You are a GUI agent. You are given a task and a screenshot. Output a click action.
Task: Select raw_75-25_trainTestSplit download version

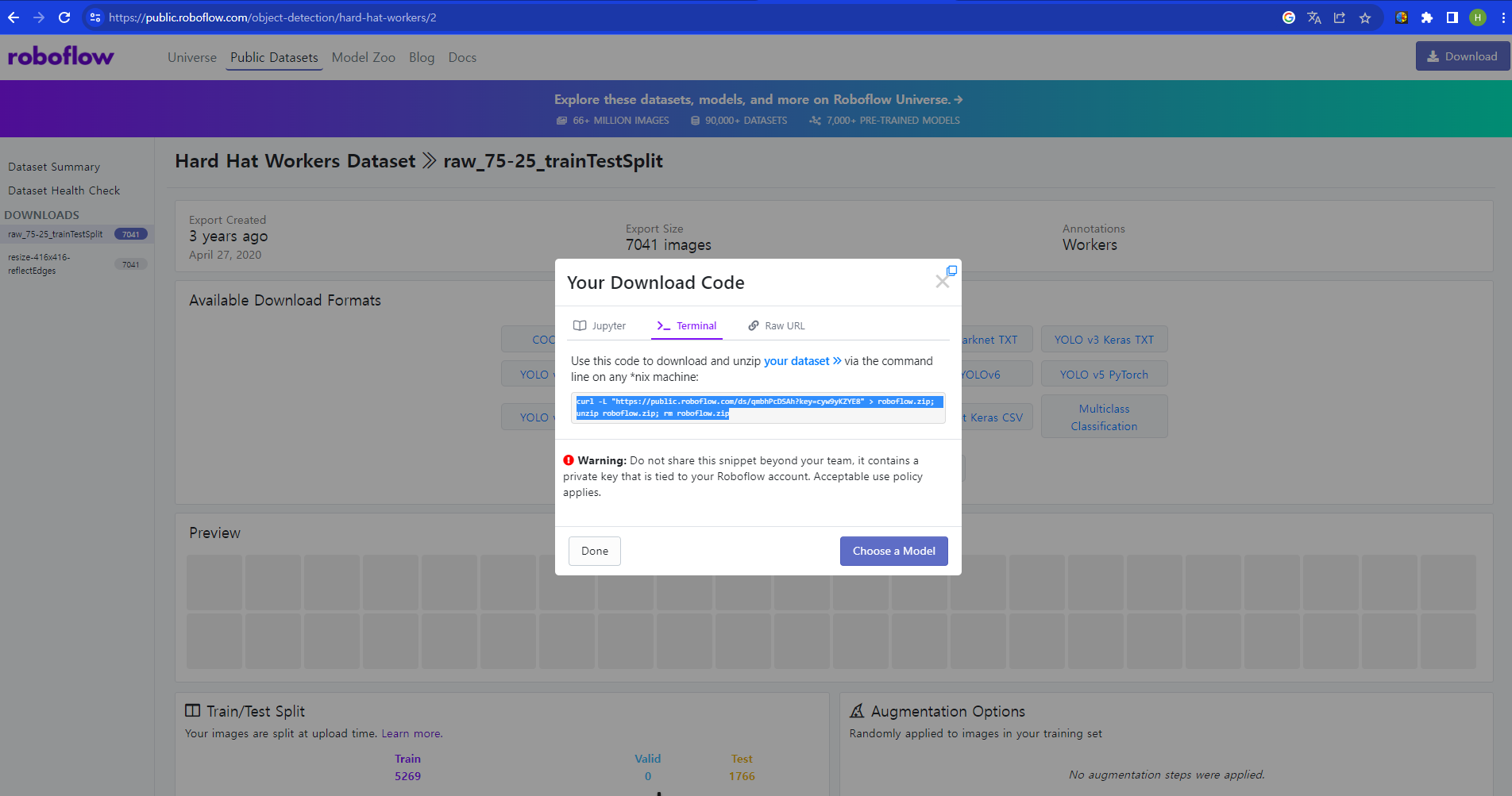(x=77, y=234)
